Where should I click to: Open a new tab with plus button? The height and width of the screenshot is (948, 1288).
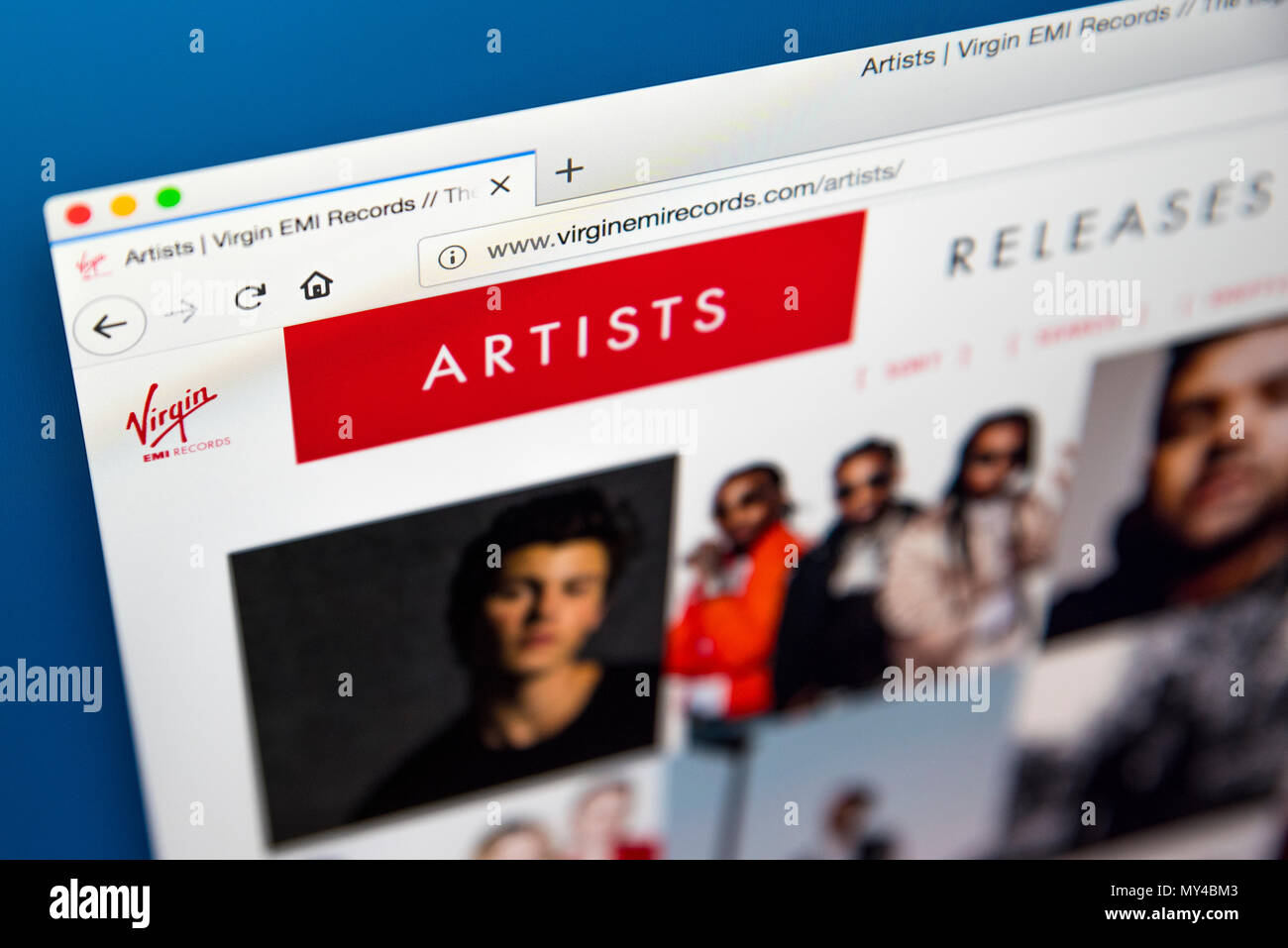tap(569, 170)
